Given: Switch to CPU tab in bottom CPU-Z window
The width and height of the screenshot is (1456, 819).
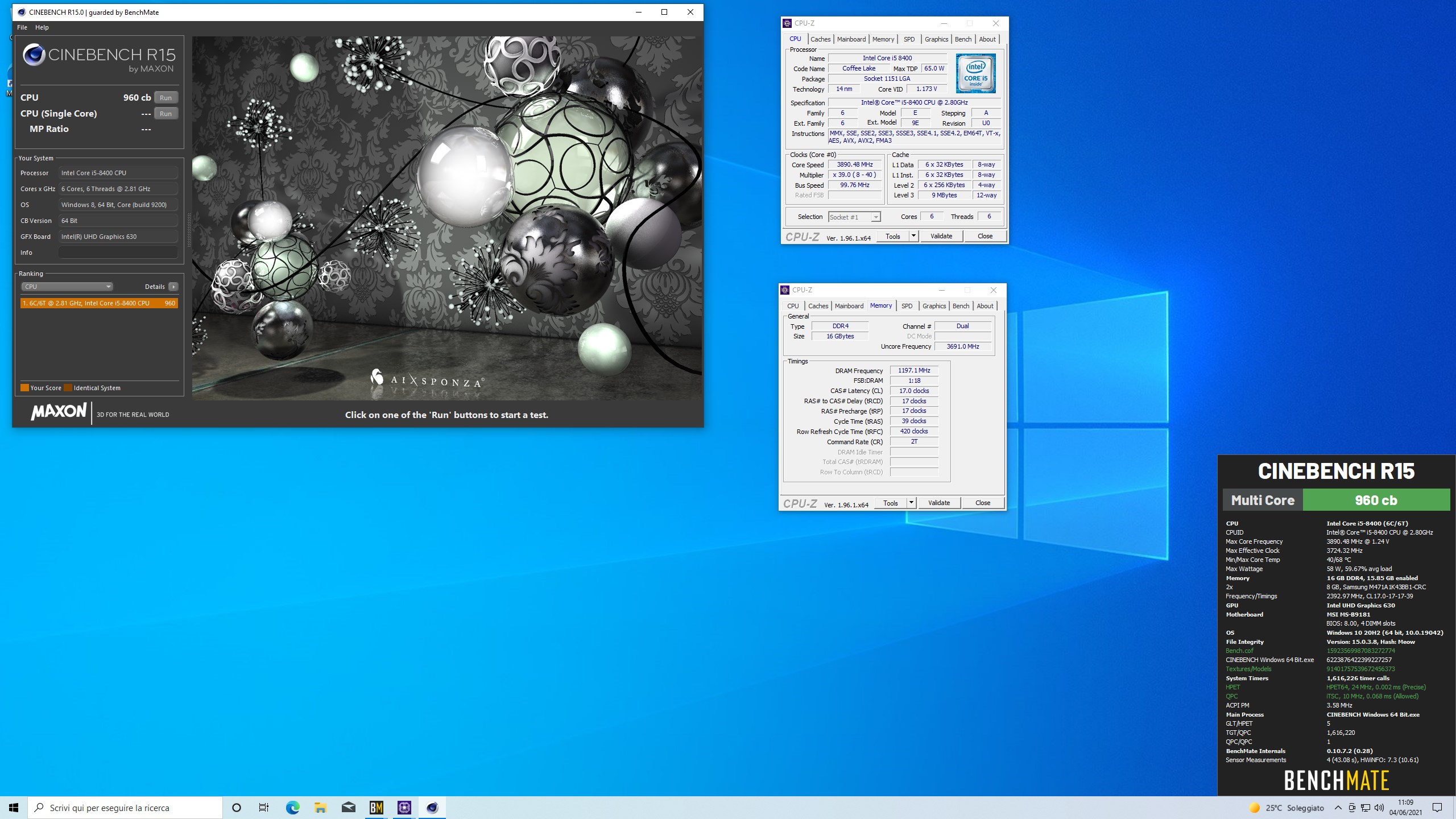Looking at the screenshot, I should pyautogui.click(x=793, y=306).
